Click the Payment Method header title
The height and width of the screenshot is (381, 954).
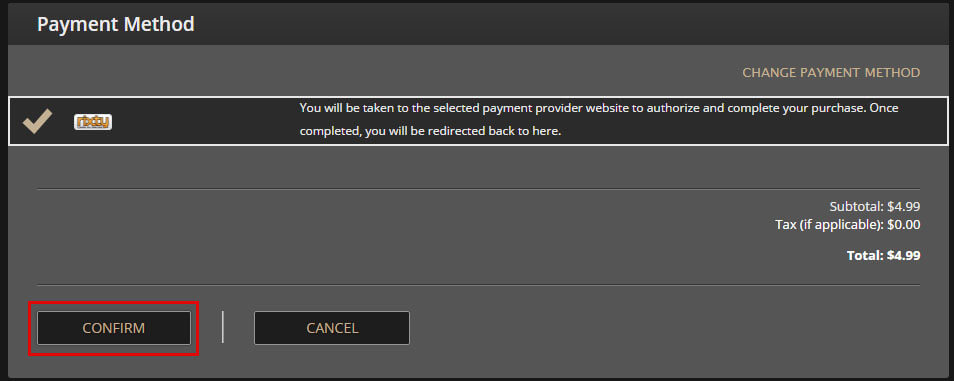tap(116, 24)
